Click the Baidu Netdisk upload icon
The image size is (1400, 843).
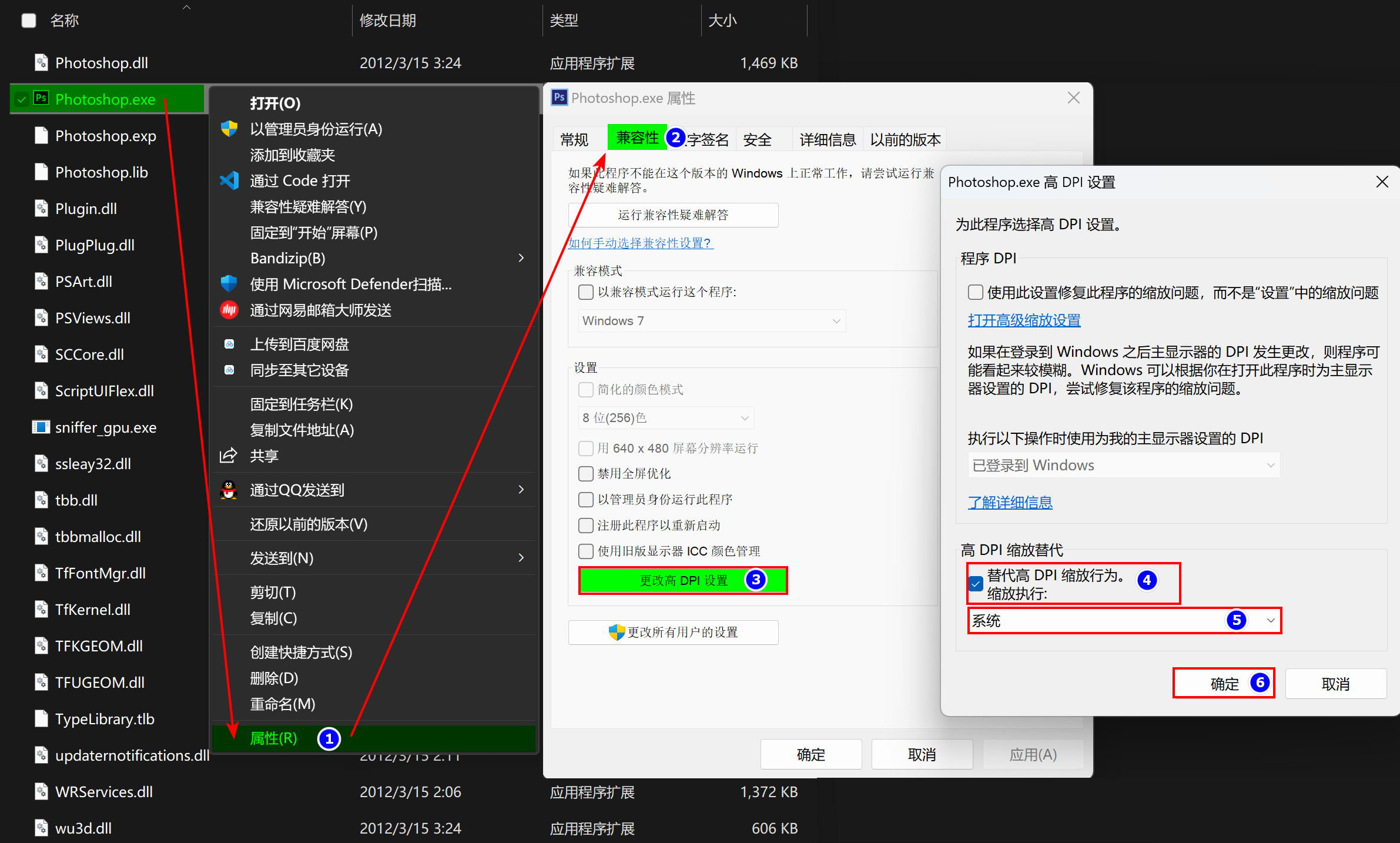tap(229, 344)
